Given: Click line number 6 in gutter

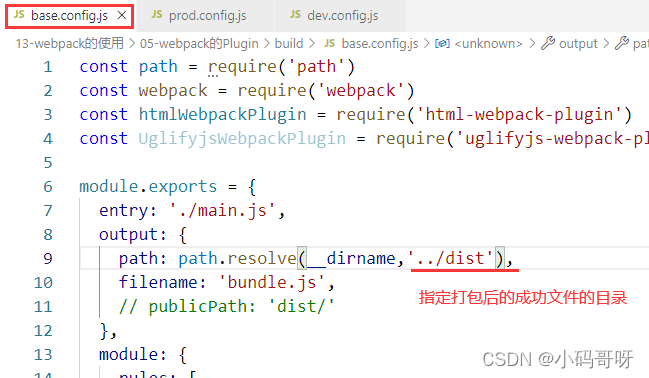Looking at the screenshot, I should click(48, 187).
